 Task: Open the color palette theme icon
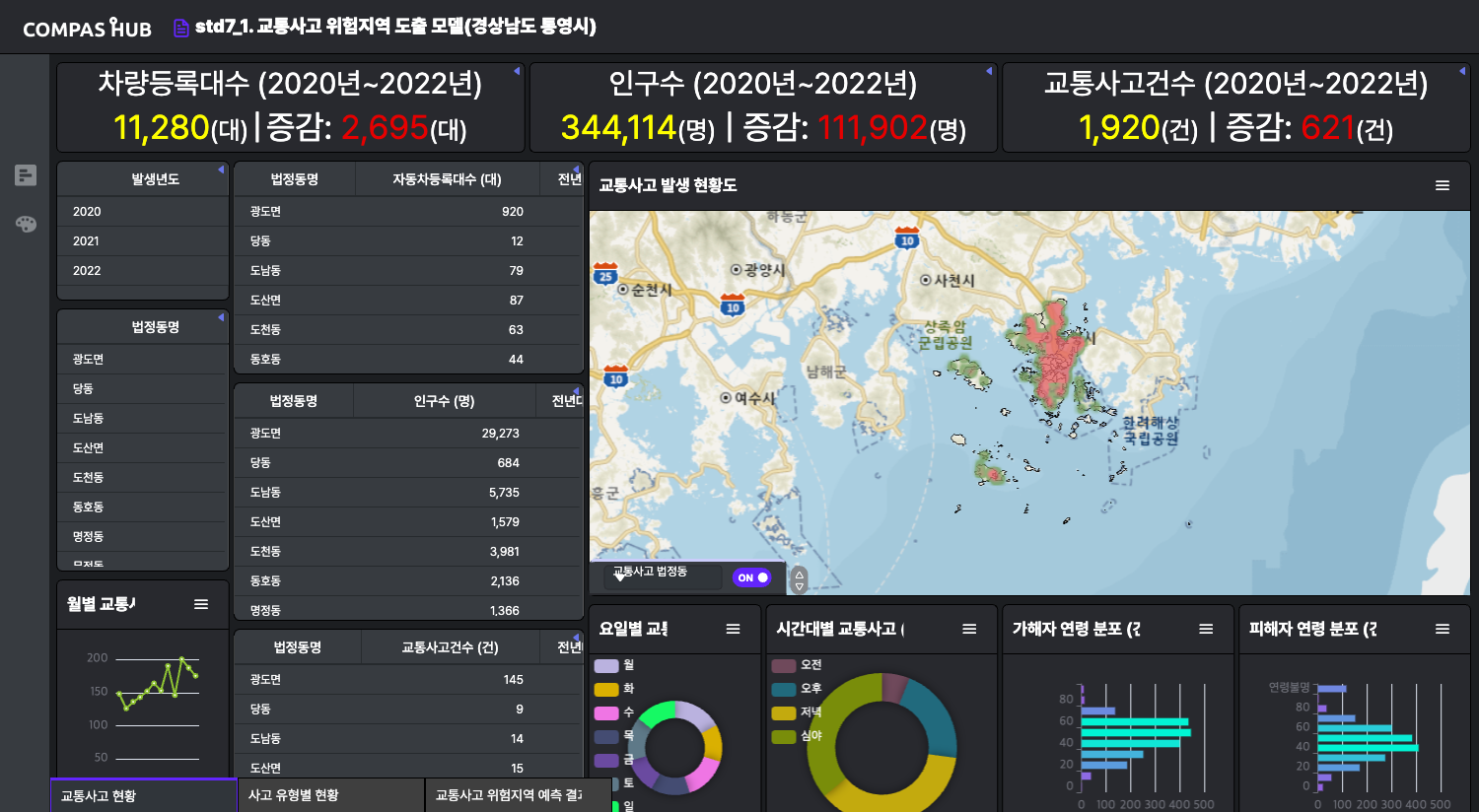click(x=26, y=224)
